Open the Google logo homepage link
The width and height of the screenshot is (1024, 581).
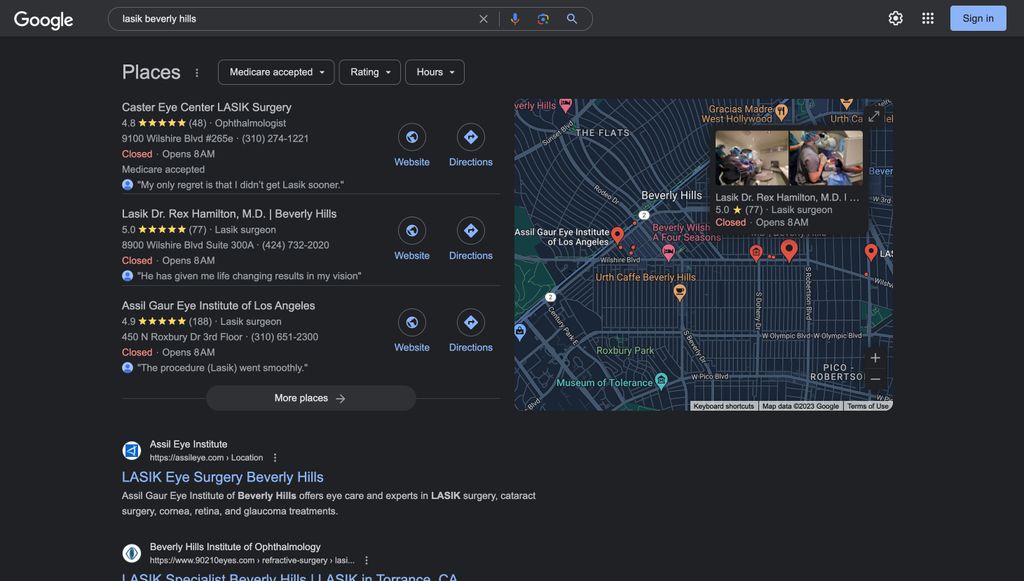(x=43, y=20)
